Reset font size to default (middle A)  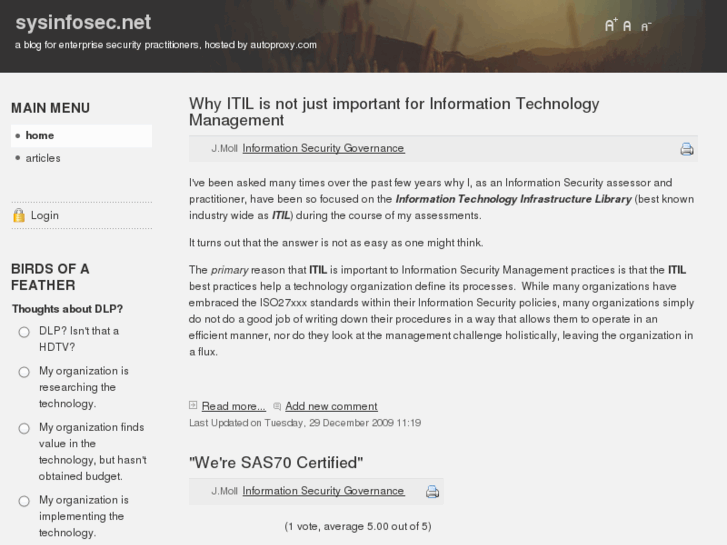(628, 26)
